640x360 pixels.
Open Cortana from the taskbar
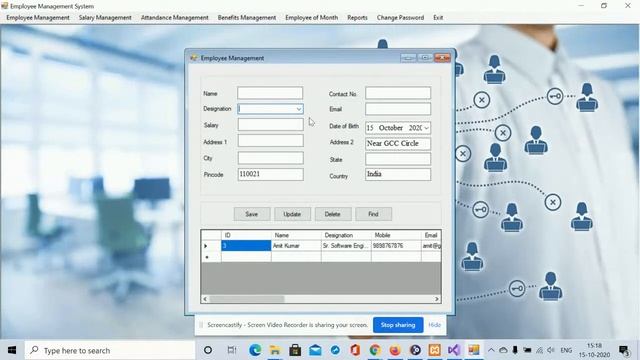208,350
